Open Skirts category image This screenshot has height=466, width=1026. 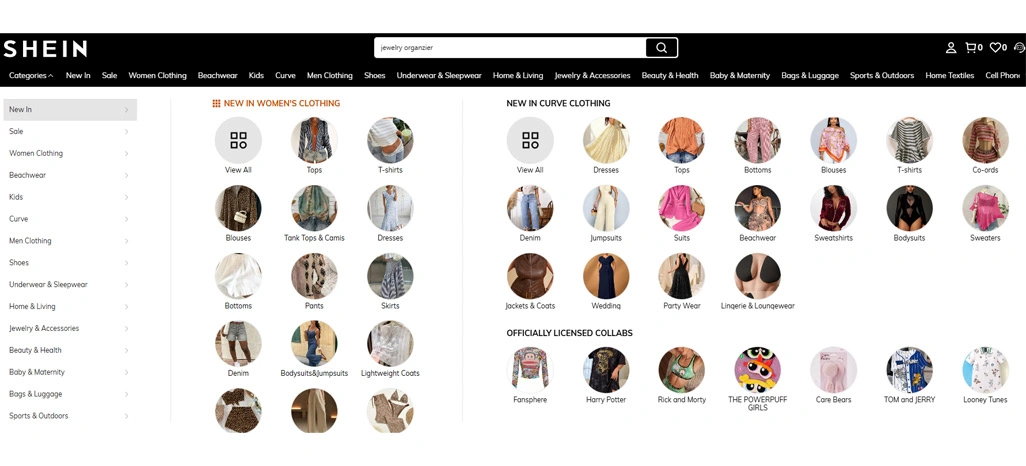[x=390, y=276]
